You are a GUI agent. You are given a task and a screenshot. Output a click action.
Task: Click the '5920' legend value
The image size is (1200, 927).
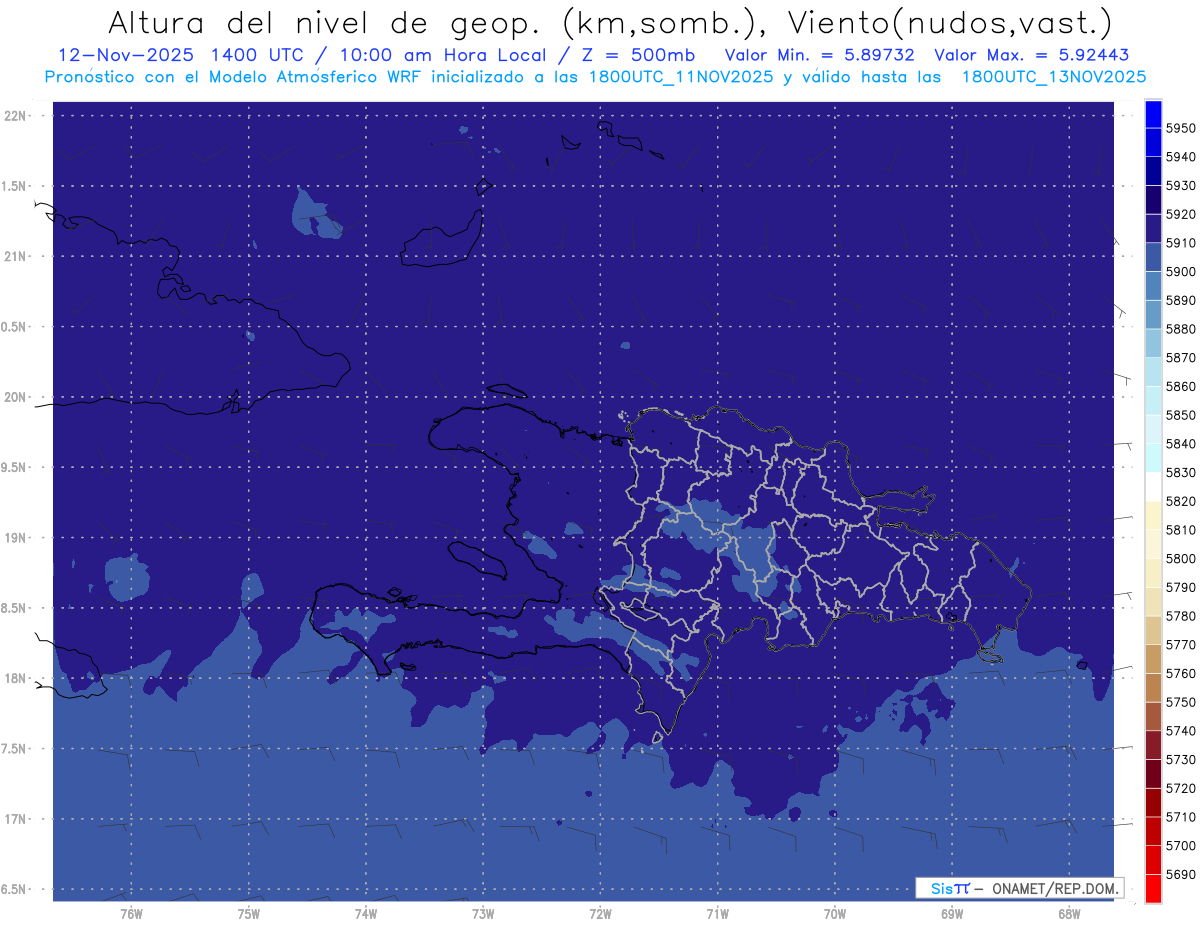(x=1181, y=215)
